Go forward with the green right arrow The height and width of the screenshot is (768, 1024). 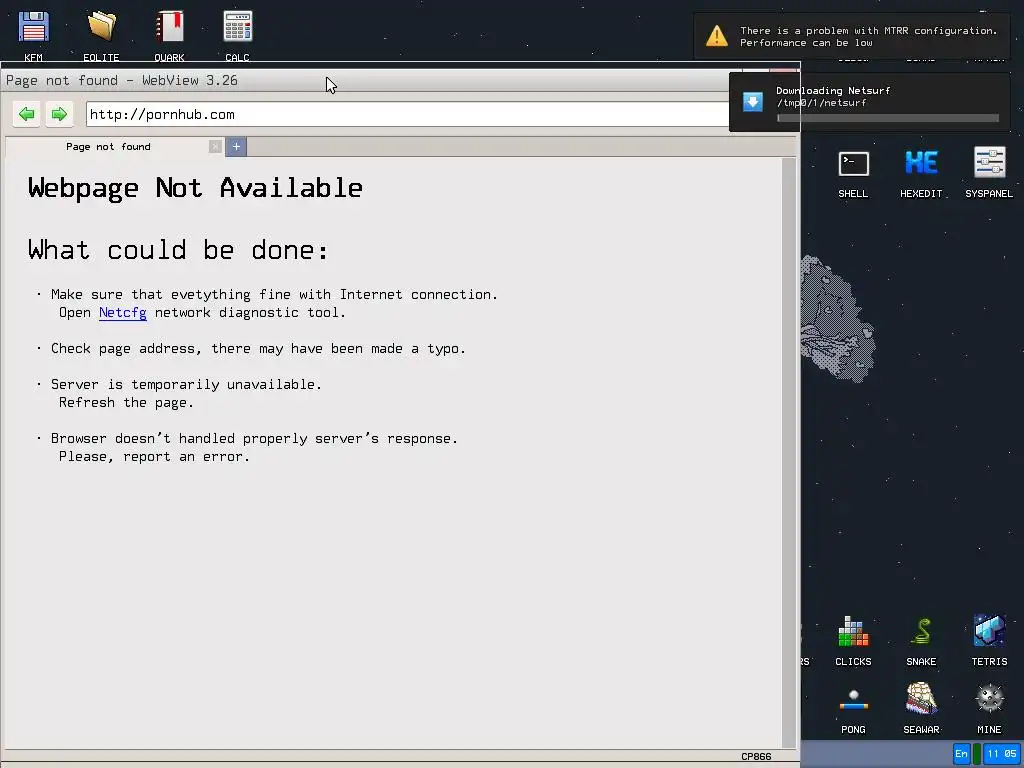pyautogui.click(x=59, y=114)
